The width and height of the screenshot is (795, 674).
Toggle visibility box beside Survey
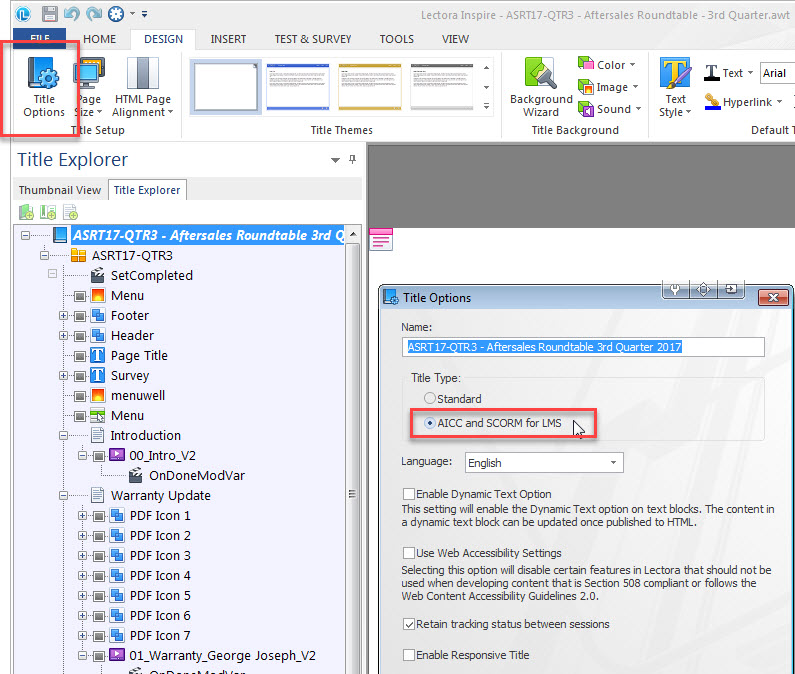click(80, 376)
